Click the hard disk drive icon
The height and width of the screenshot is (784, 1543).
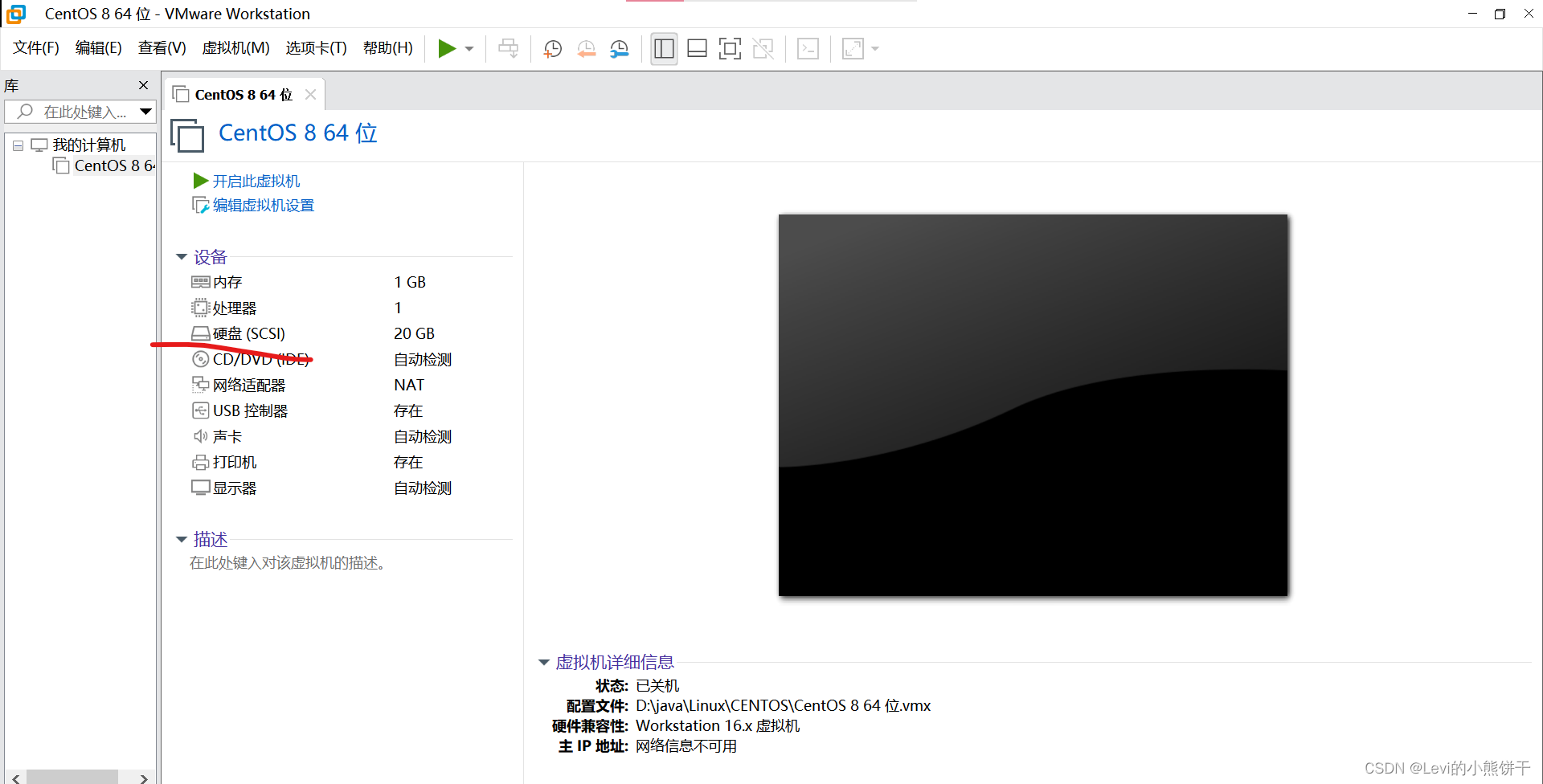(x=200, y=333)
